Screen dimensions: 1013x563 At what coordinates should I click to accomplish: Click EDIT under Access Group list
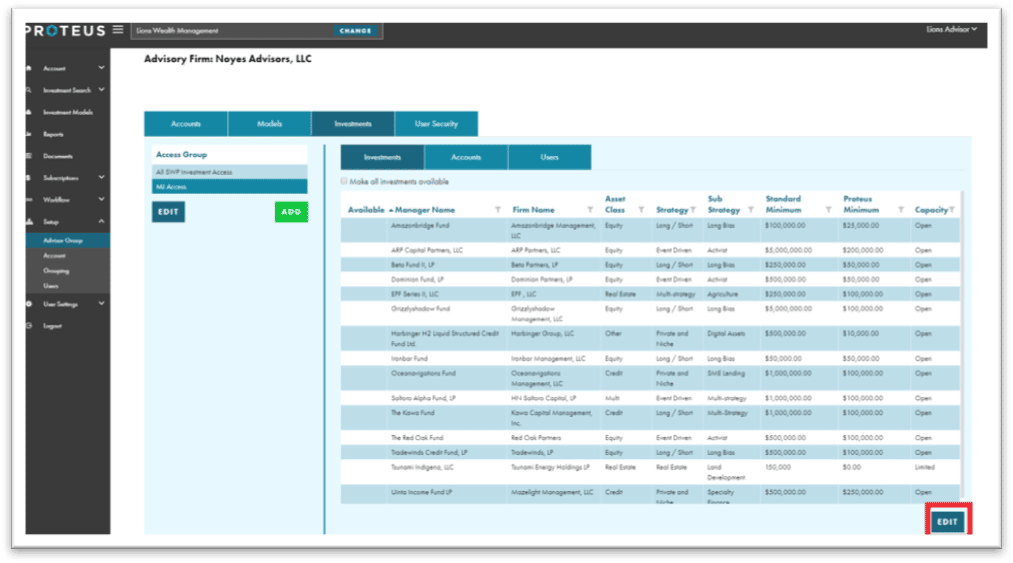click(x=168, y=211)
